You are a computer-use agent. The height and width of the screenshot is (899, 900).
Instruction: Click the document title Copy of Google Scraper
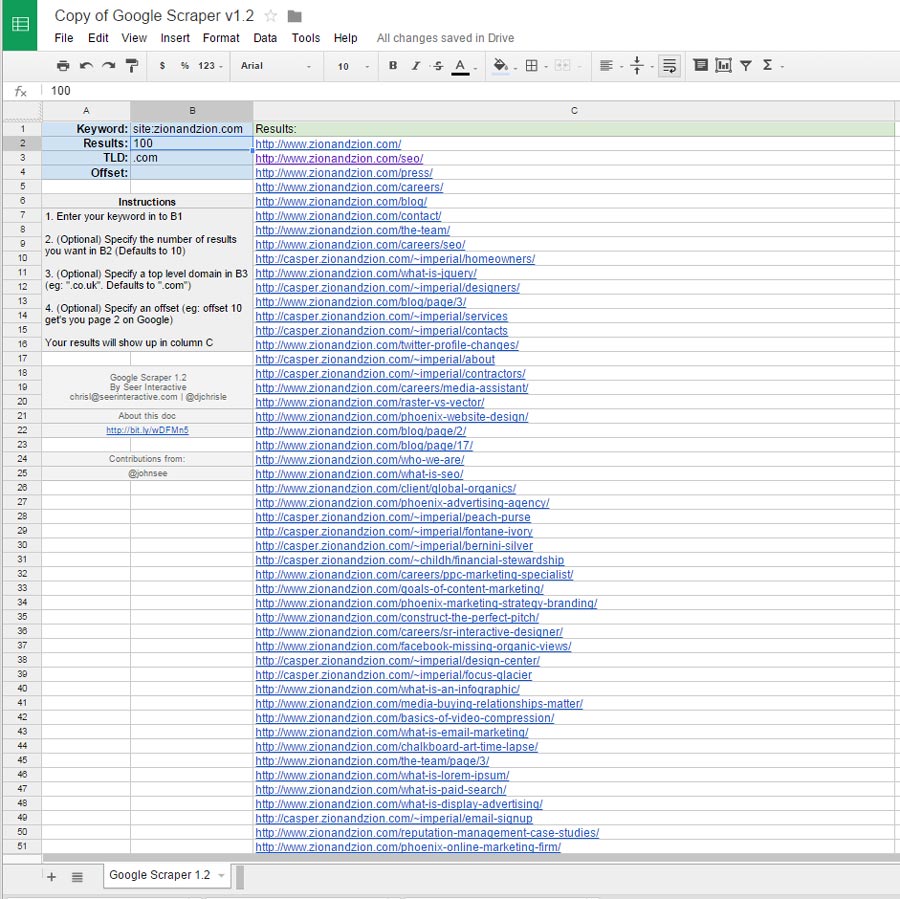pyautogui.click(x=154, y=16)
